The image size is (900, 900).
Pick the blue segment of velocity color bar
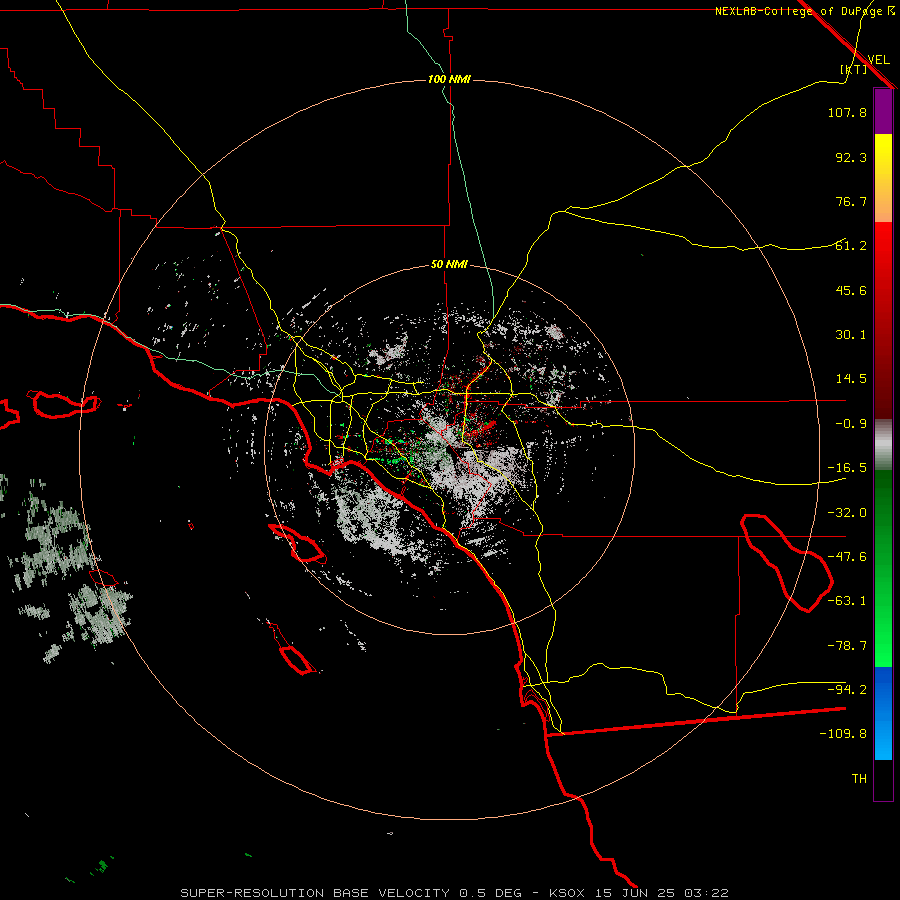[x=883, y=713]
